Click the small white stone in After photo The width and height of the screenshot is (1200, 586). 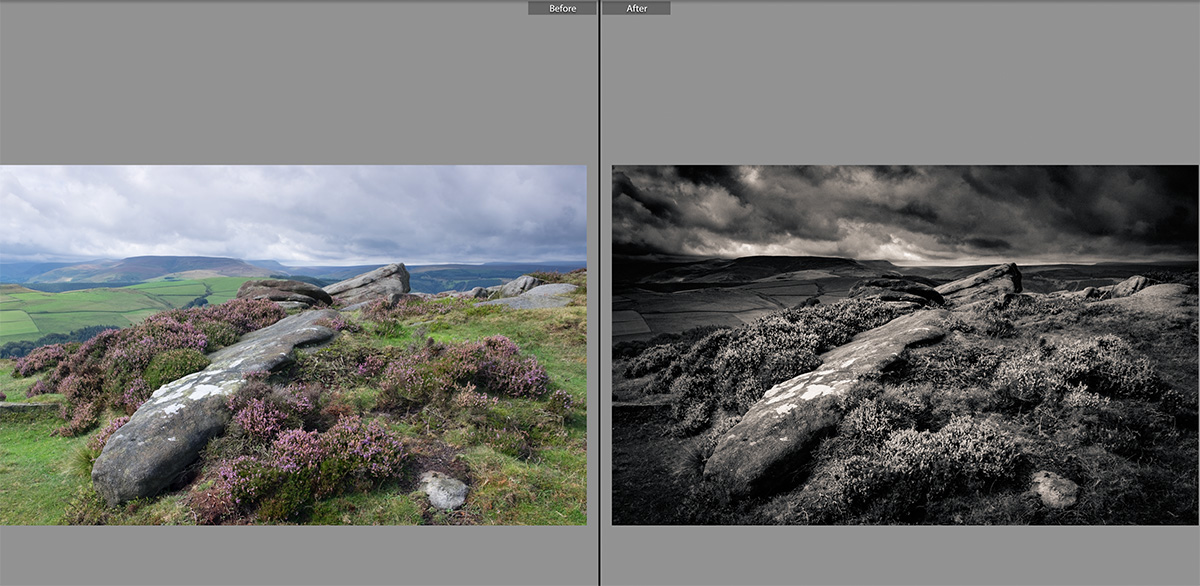click(x=1055, y=489)
